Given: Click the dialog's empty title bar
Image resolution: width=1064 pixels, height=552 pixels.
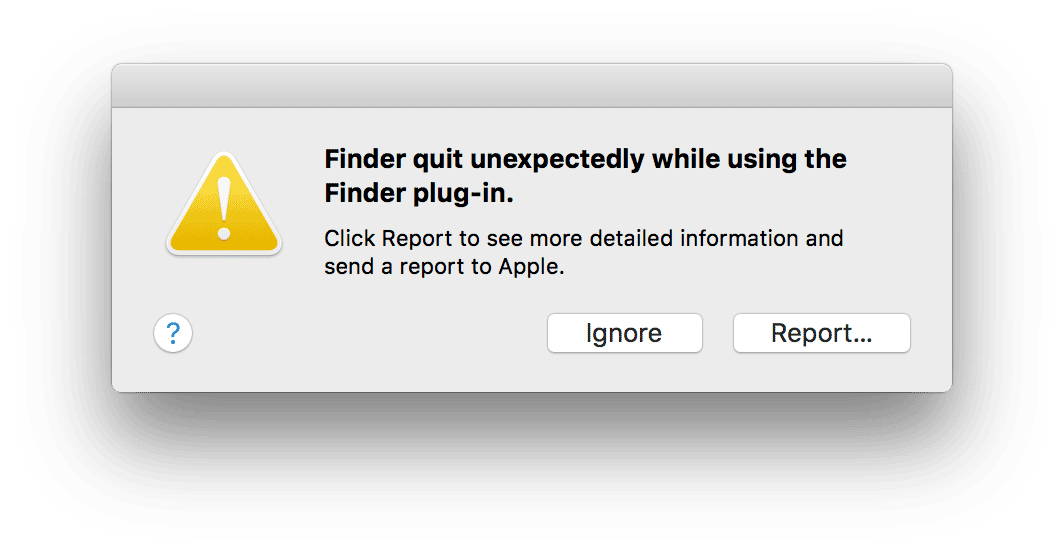Looking at the screenshot, I should click(531, 86).
